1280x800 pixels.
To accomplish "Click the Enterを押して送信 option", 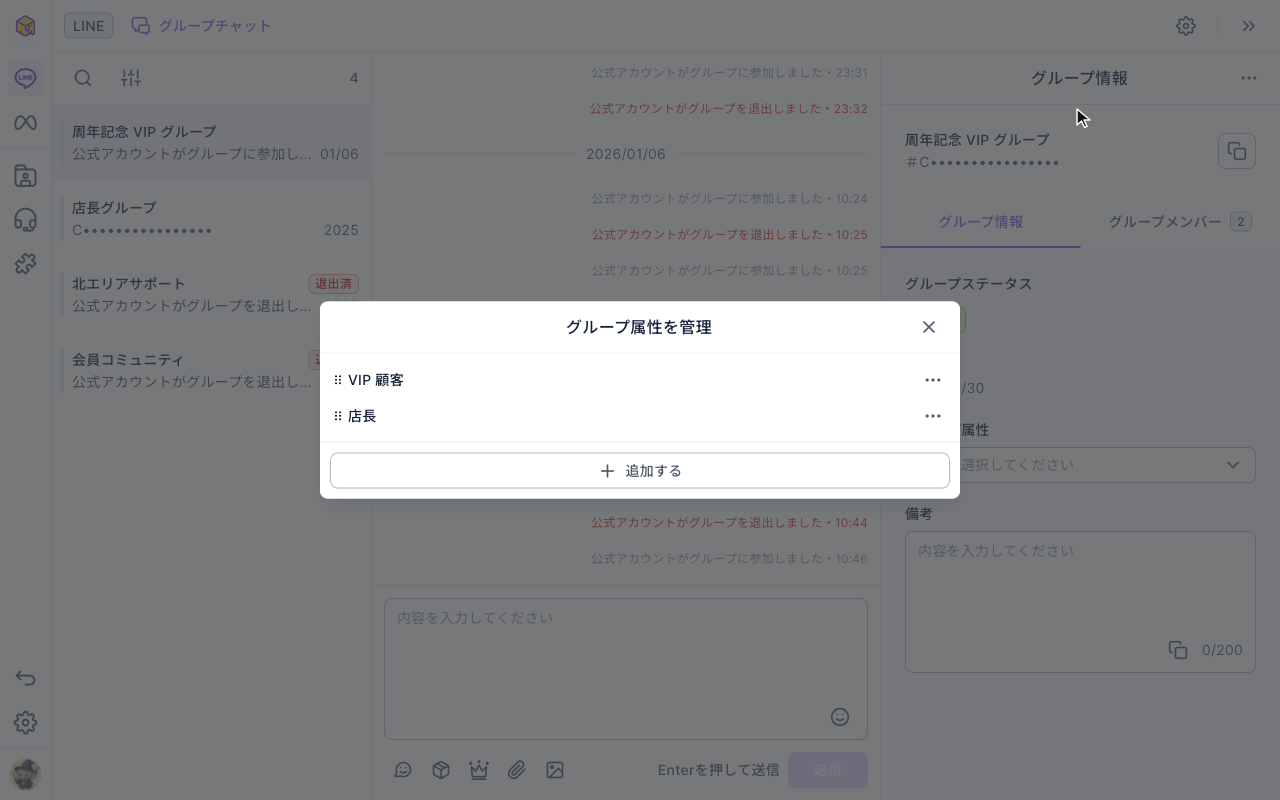I will click(x=718, y=770).
